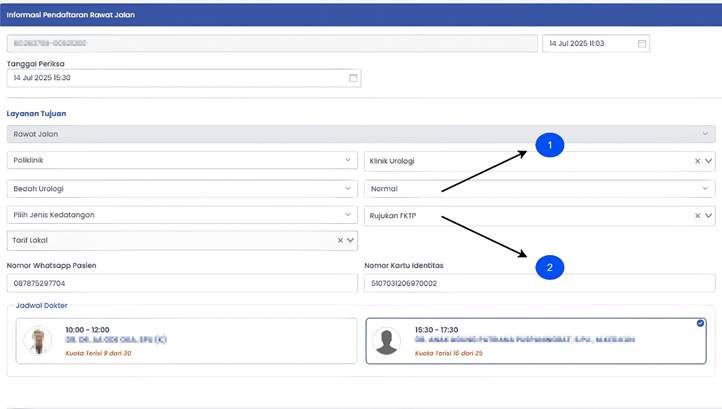Expand the Rawat Jalan service dropdown
The image size is (722, 409).
(704, 134)
